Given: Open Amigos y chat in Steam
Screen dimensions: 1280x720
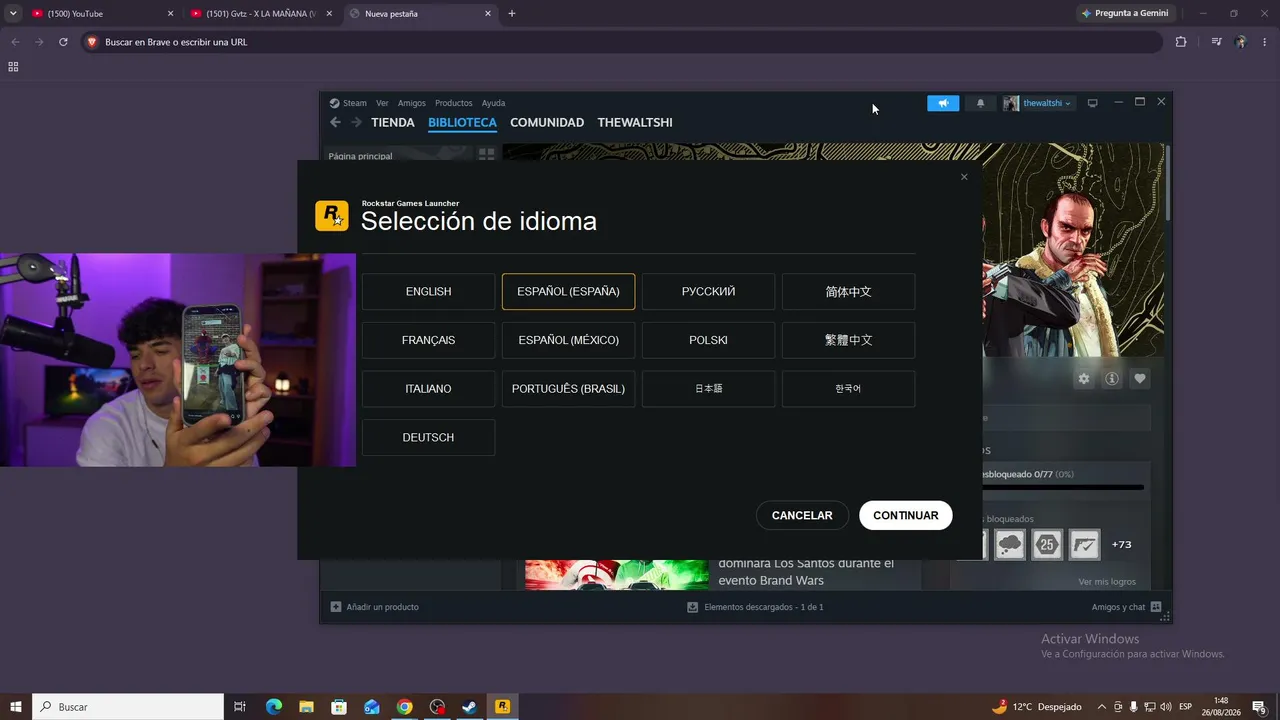Looking at the screenshot, I should [1126, 607].
